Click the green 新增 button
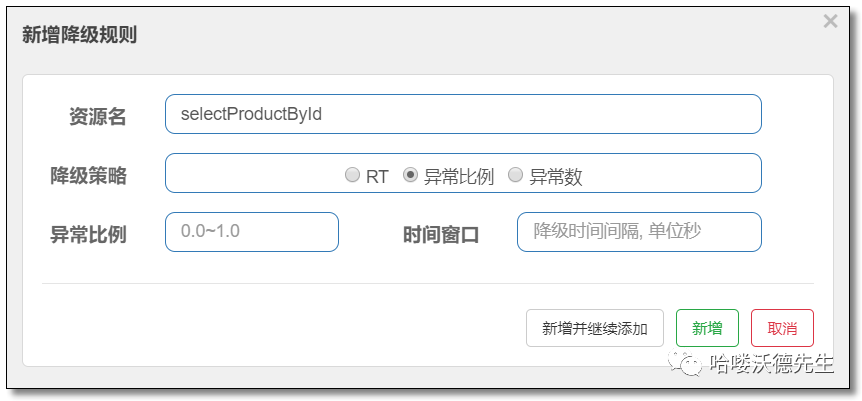 point(707,328)
